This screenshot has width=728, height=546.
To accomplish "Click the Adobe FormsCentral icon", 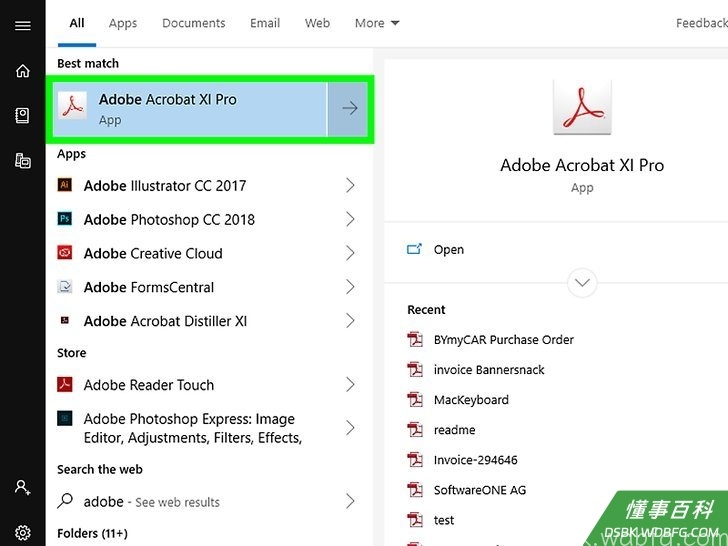I will 65,286.
